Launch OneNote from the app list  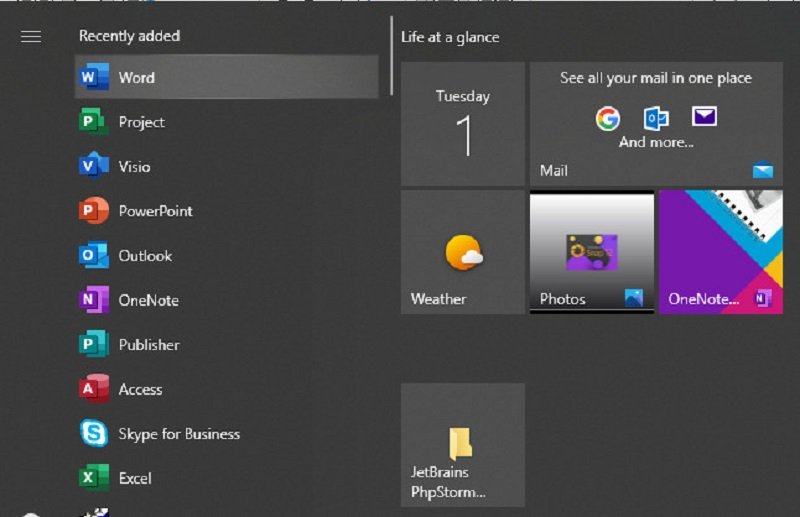tap(148, 300)
